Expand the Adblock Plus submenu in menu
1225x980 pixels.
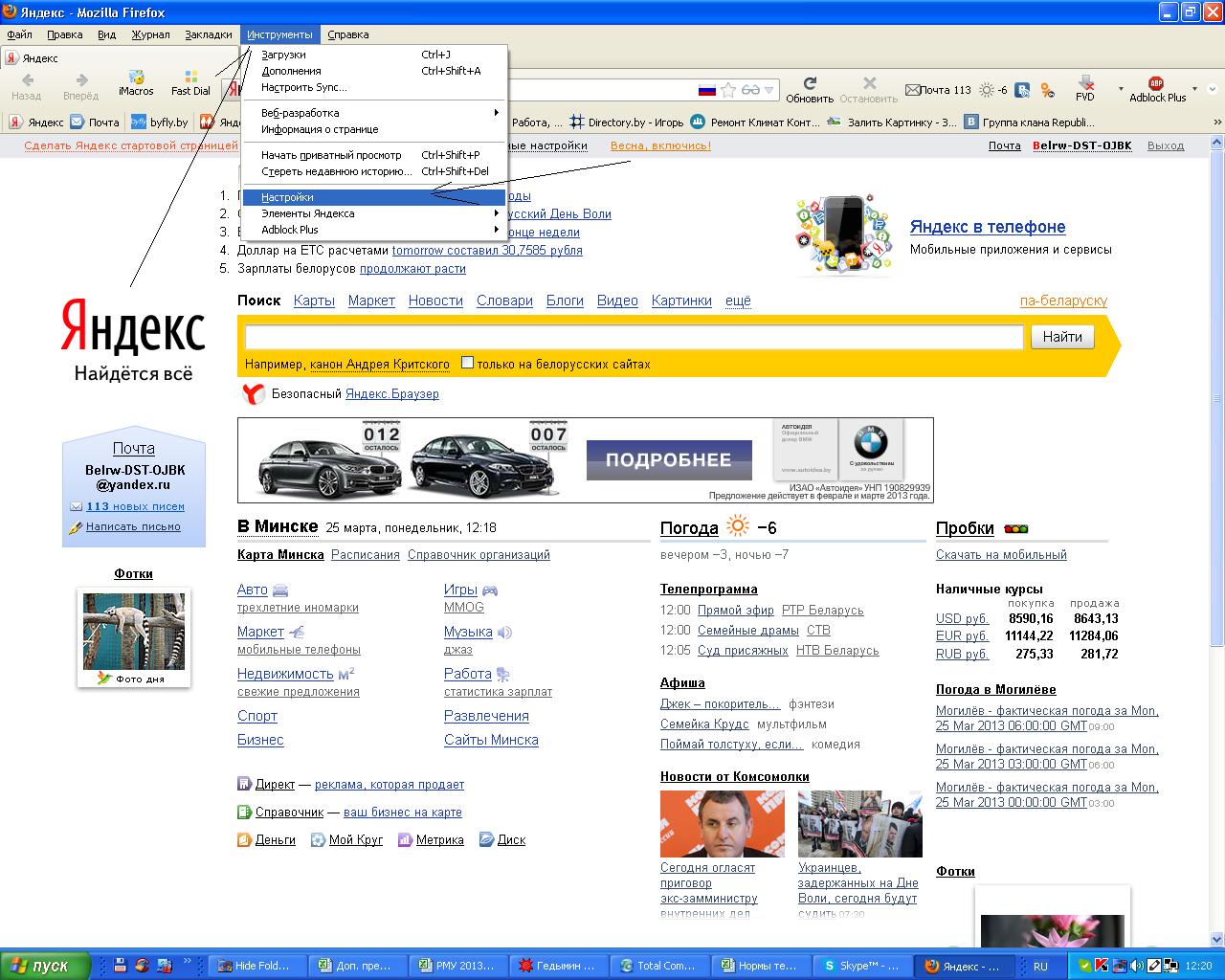pyautogui.click(x=374, y=230)
